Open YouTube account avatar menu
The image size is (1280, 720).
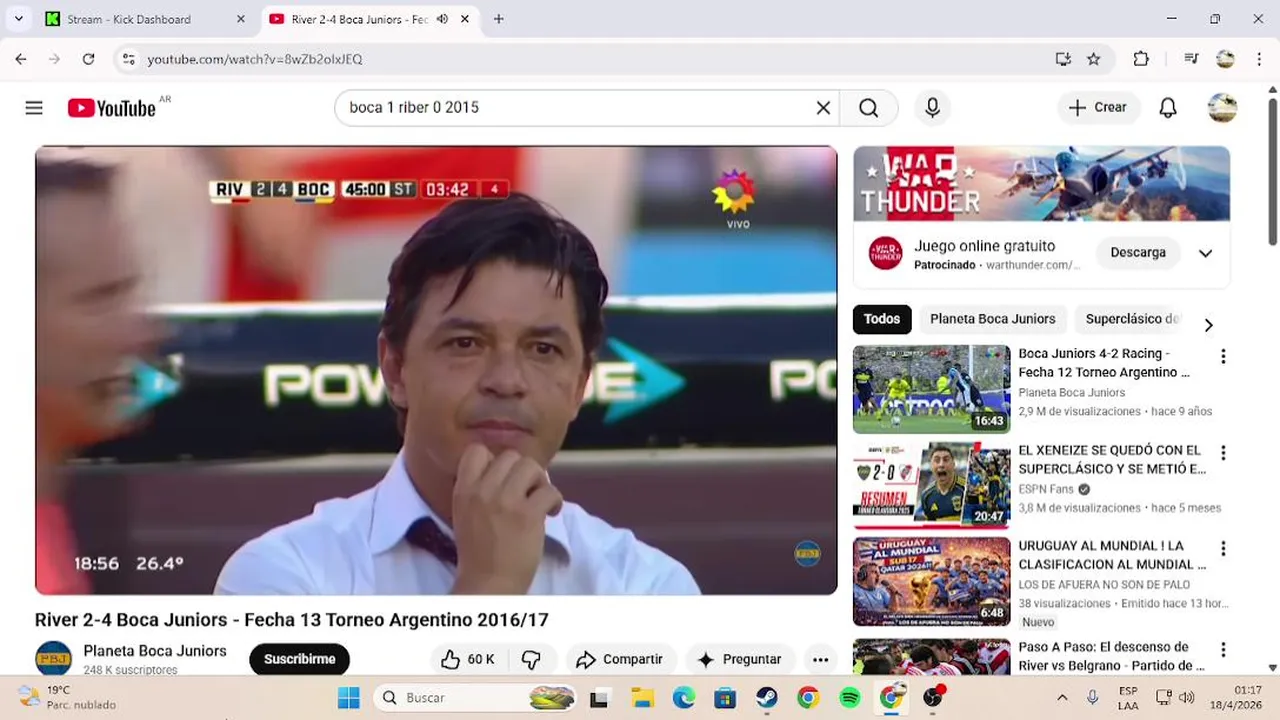click(x=1222, y=107)
